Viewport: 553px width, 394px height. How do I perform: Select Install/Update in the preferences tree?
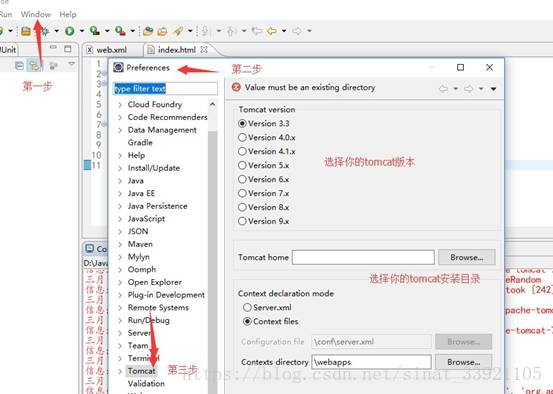pyautogui.click(x=154, y=168)
